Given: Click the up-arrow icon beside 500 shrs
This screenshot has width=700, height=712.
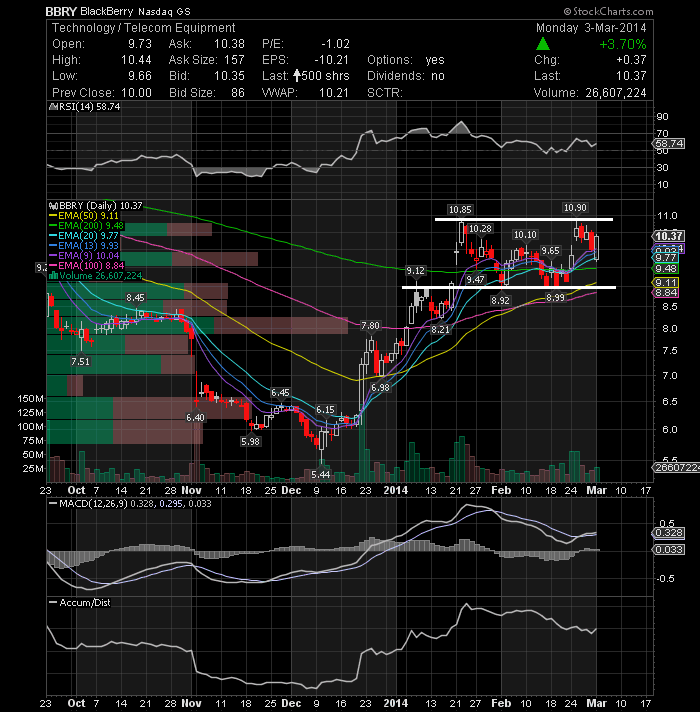Looking at the screenshot, I should [297, 75].
